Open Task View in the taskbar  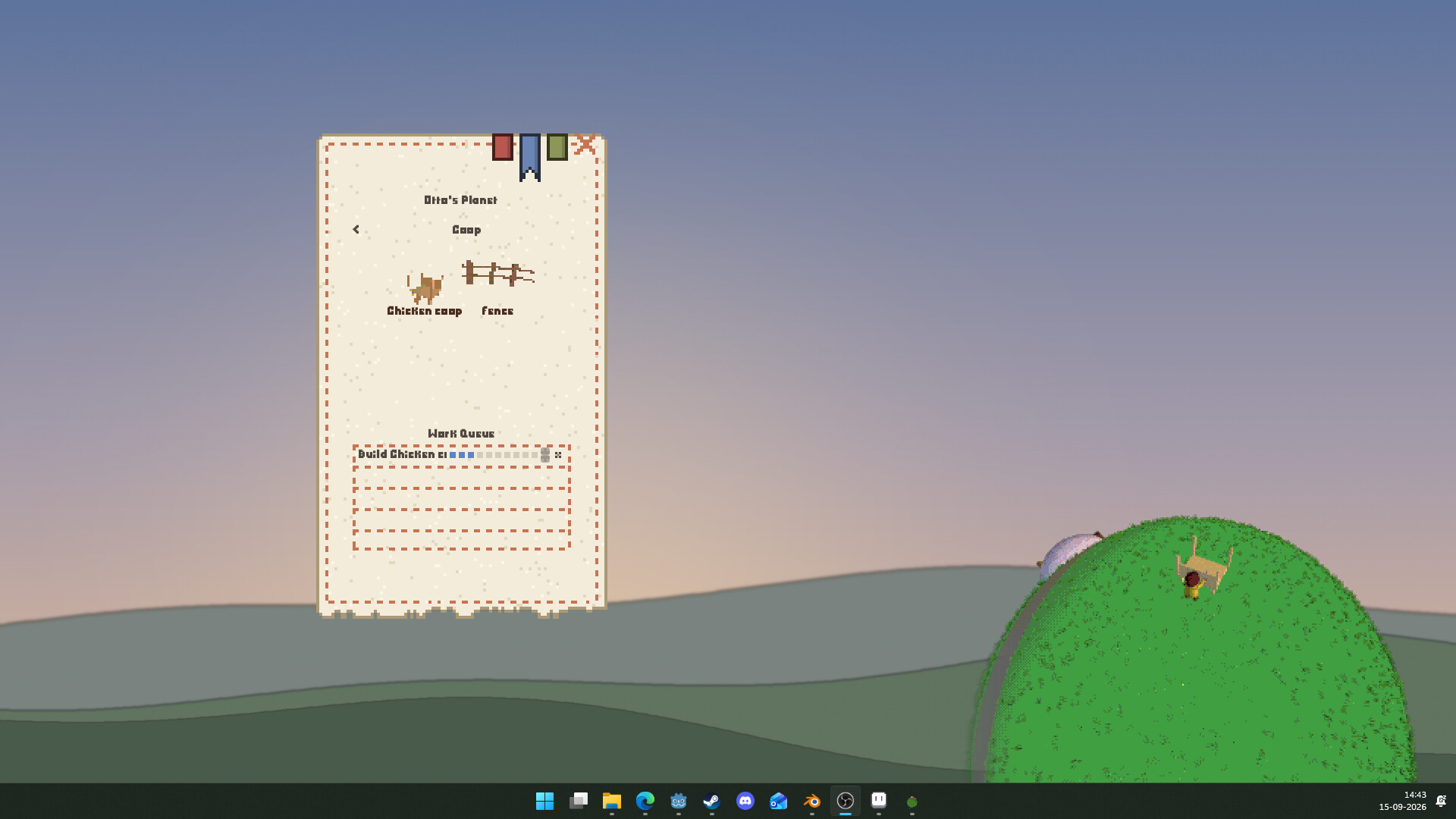579,801
